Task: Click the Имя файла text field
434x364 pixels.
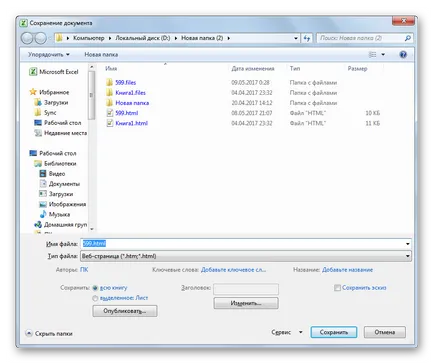Action: [242, 244]
